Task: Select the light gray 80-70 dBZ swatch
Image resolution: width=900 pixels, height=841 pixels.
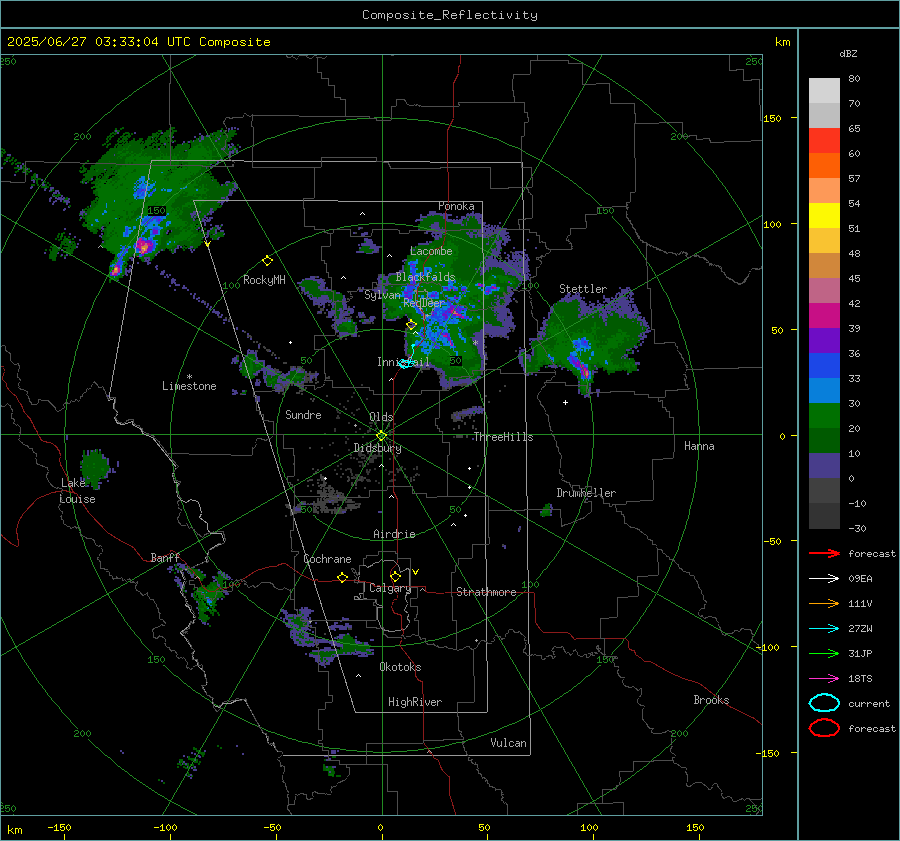Action: (x=824, y=91)
